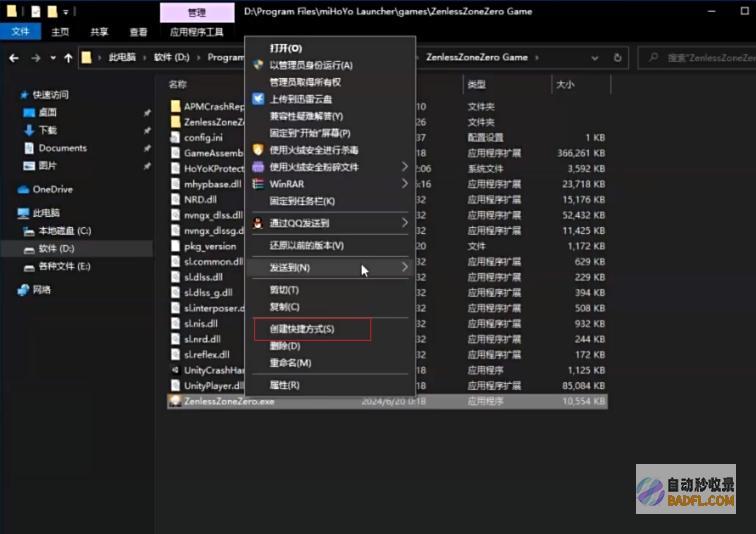Click the Huorong antivirus shield icon
The width and height of the screenshot is (756, 534).
[x=258, y=149]
